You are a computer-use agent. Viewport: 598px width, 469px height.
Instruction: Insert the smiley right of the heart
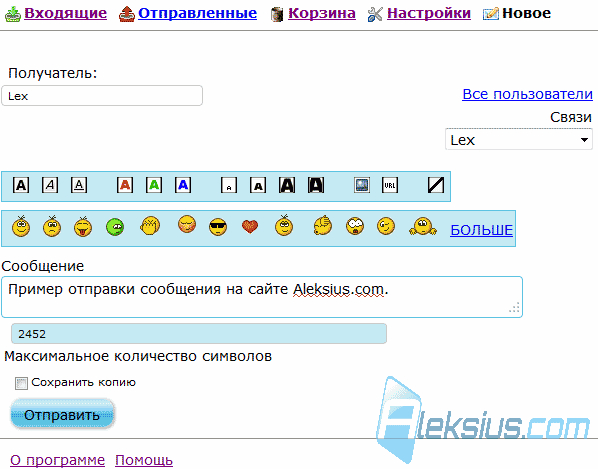pyautogui.click(x=284, y=225)
